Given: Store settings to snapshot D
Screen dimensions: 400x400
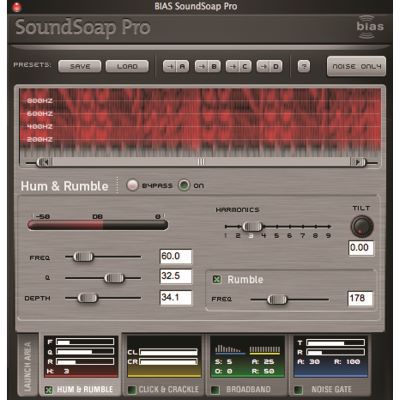Looking at the screenshot, I should click(x=269, y=66).
